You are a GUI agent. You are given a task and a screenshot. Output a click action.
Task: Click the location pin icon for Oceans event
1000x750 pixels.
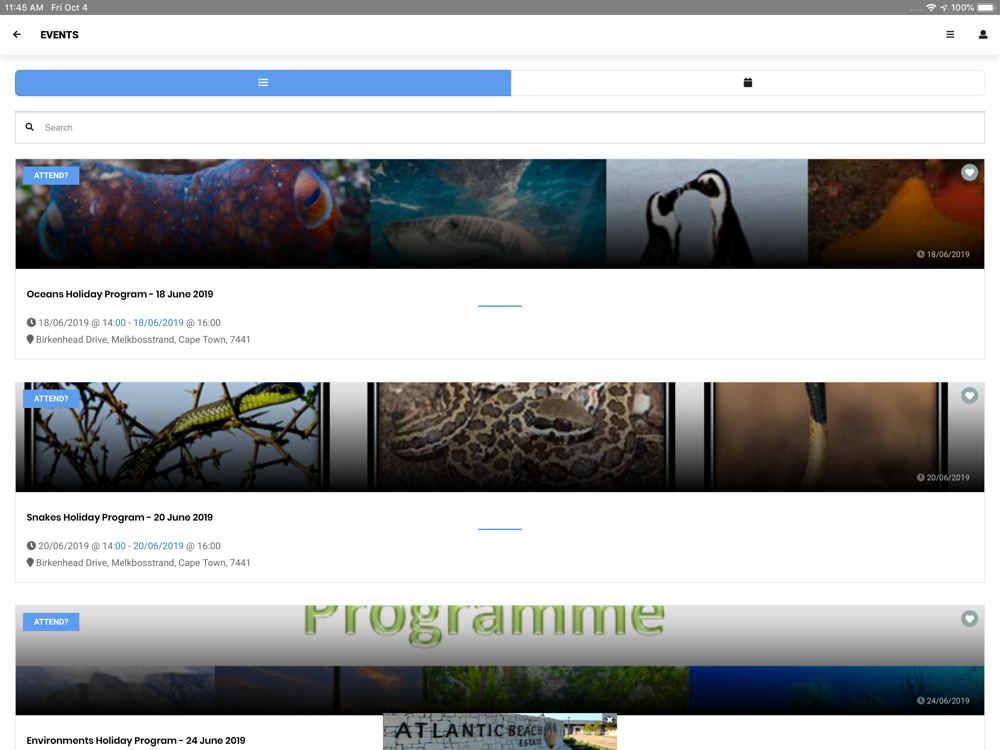[30, 339]
